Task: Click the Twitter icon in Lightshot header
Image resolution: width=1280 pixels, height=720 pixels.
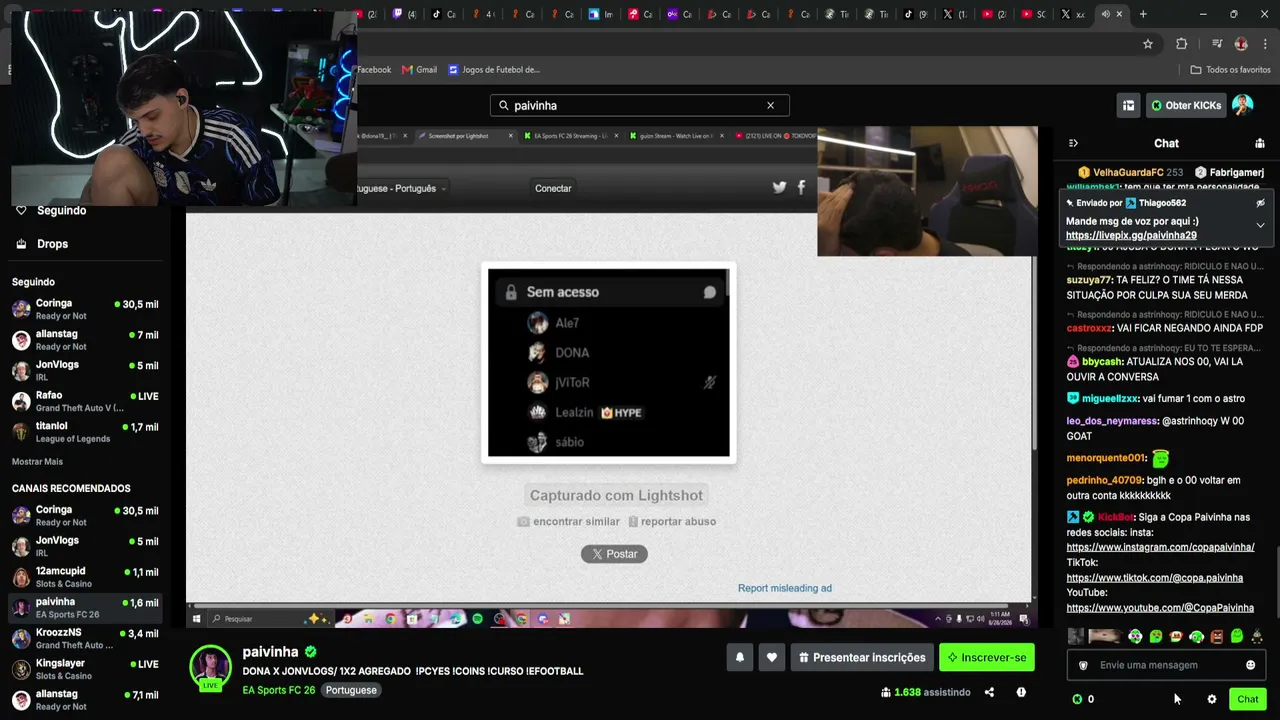Action: coord(779,187)
